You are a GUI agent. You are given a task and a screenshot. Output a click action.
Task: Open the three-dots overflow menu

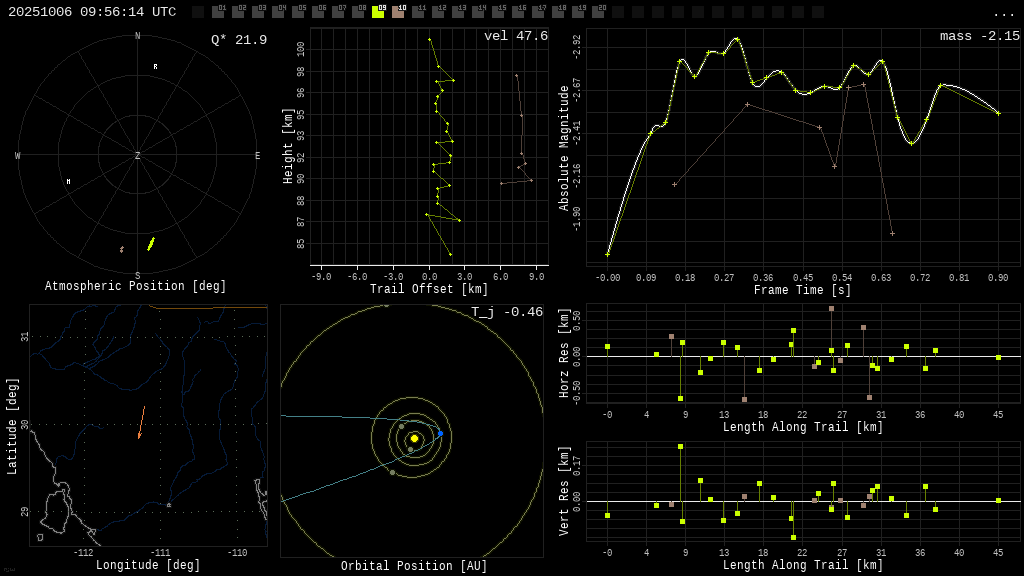click(x=1003, y=13)
